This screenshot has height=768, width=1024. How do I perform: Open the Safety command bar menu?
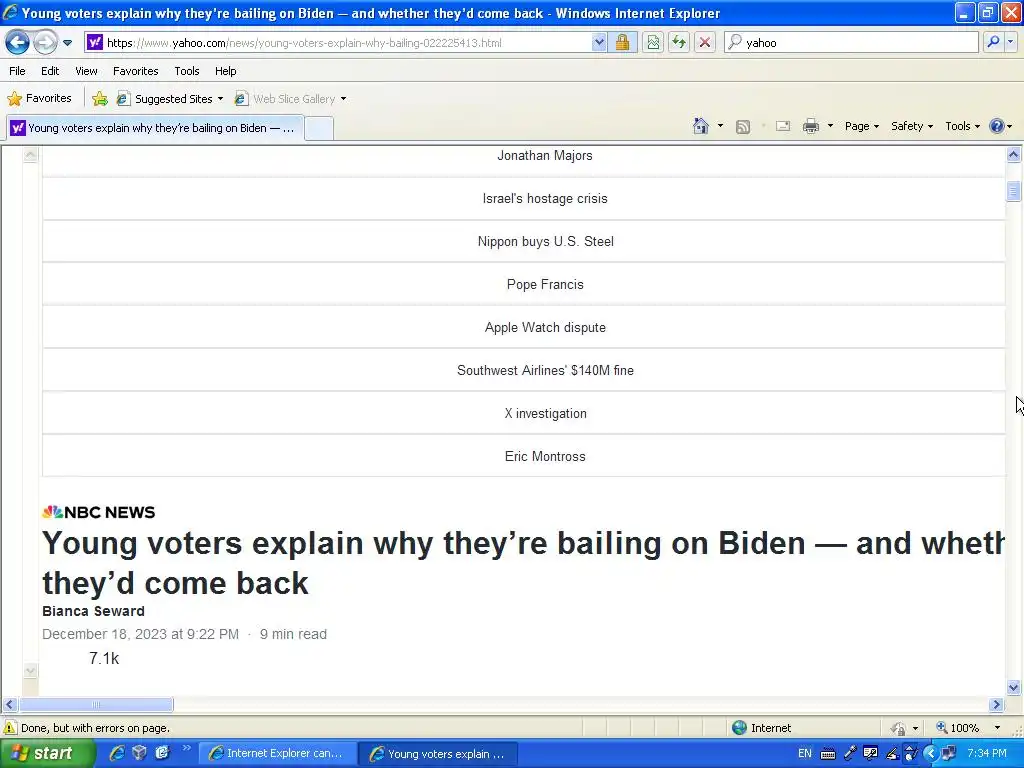pyautogui.click(x=912, y=126)
